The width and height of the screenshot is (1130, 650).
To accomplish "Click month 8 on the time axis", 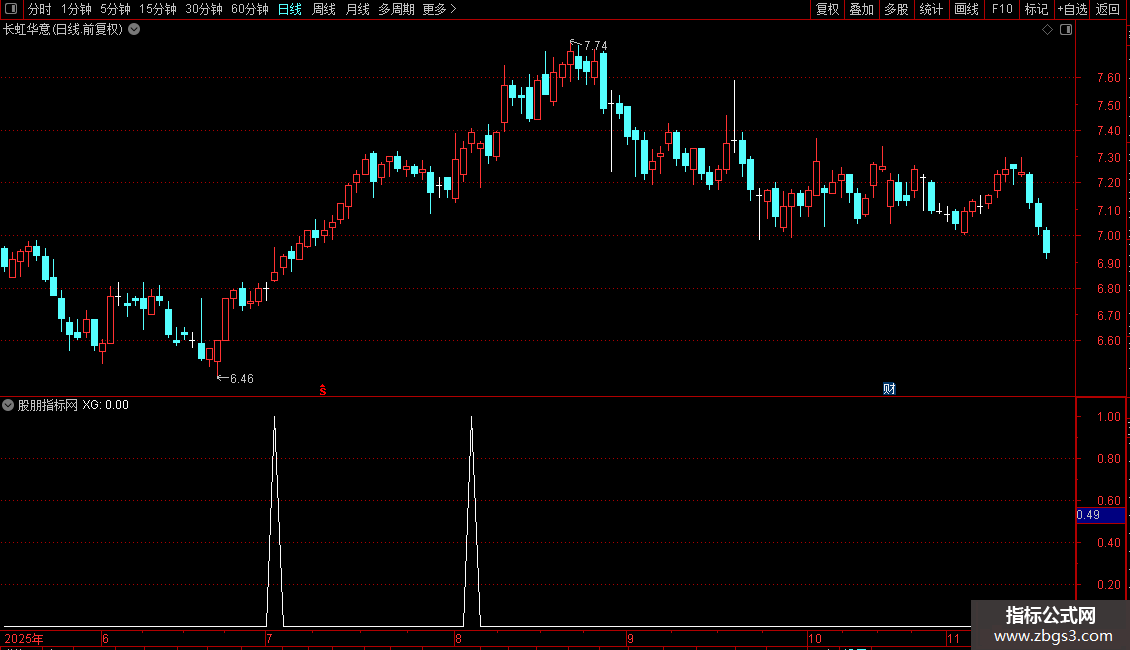I will tap(458, 638).
